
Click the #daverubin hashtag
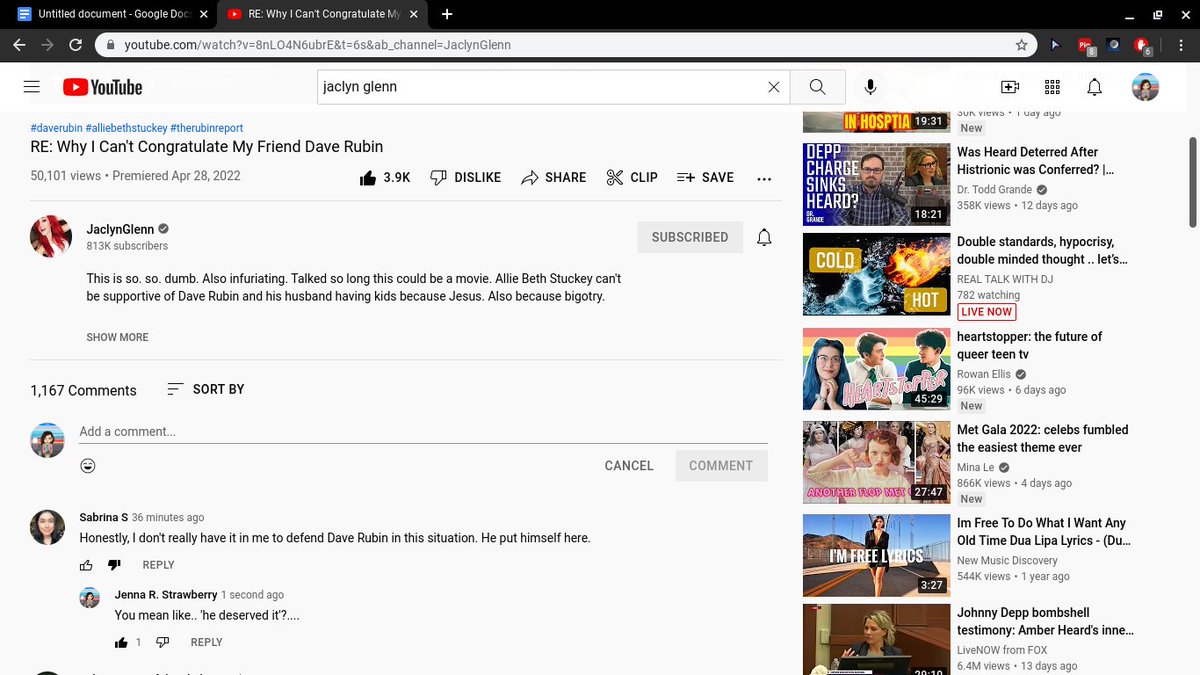coord(56,128)
